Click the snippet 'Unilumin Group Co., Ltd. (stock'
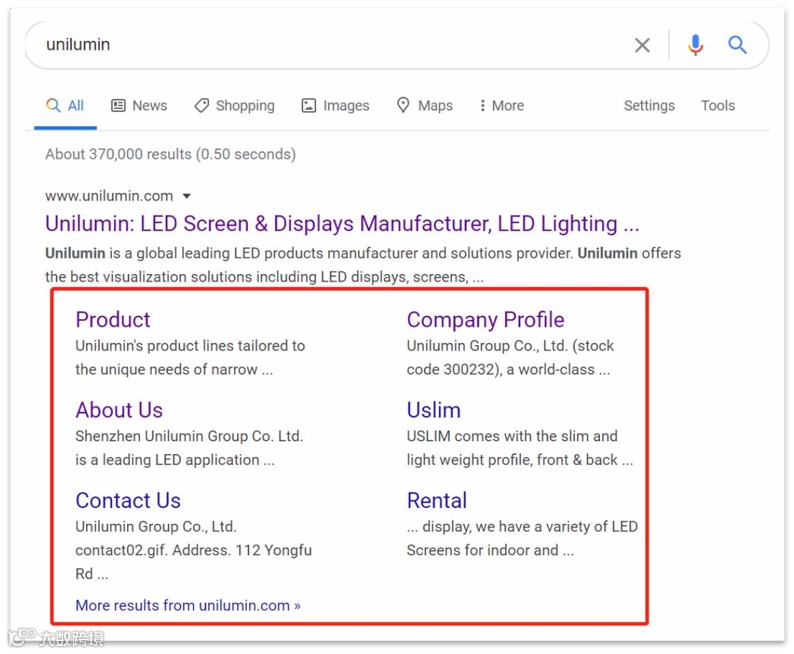The height and width of the screenshot is (654, 794). point(510,346)
